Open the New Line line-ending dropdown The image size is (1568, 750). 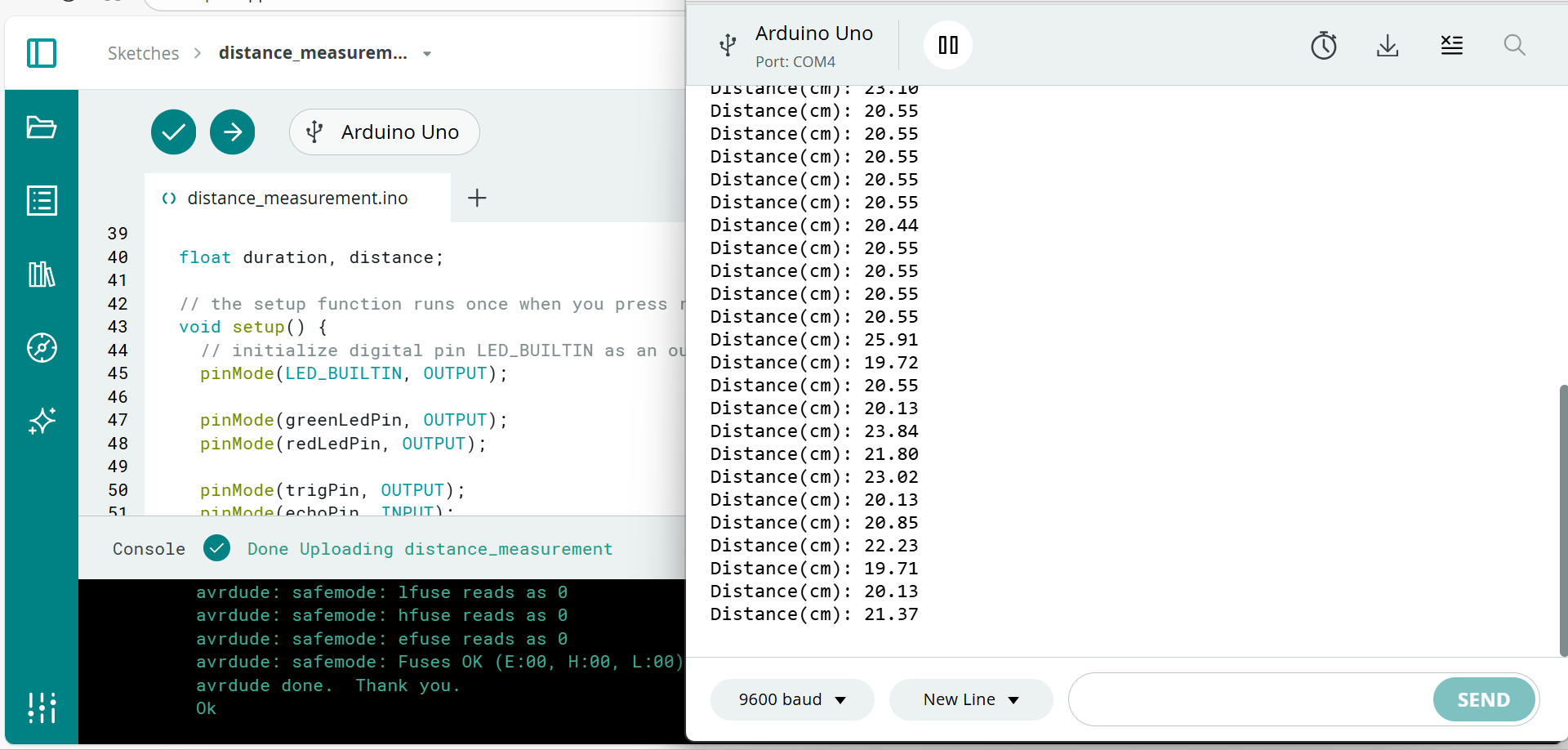[x=970, y=699]
